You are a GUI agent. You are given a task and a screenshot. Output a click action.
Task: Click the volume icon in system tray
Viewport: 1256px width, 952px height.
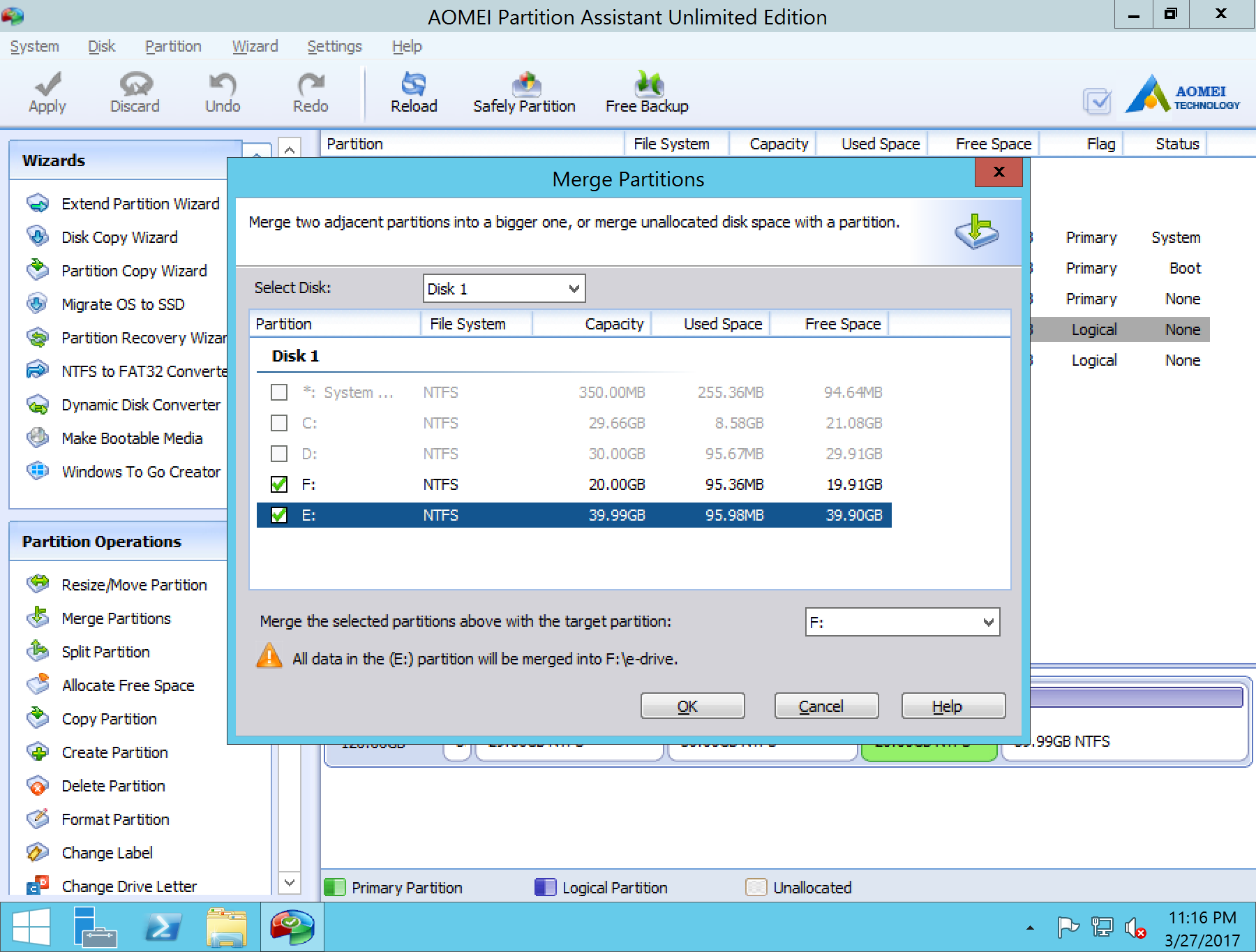(1135, 928)
